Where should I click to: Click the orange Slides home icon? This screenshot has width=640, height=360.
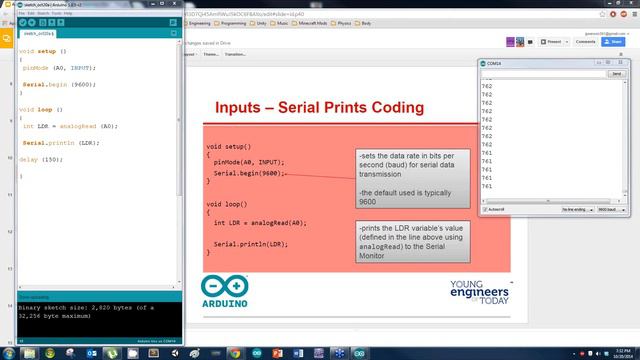[7, 39]
